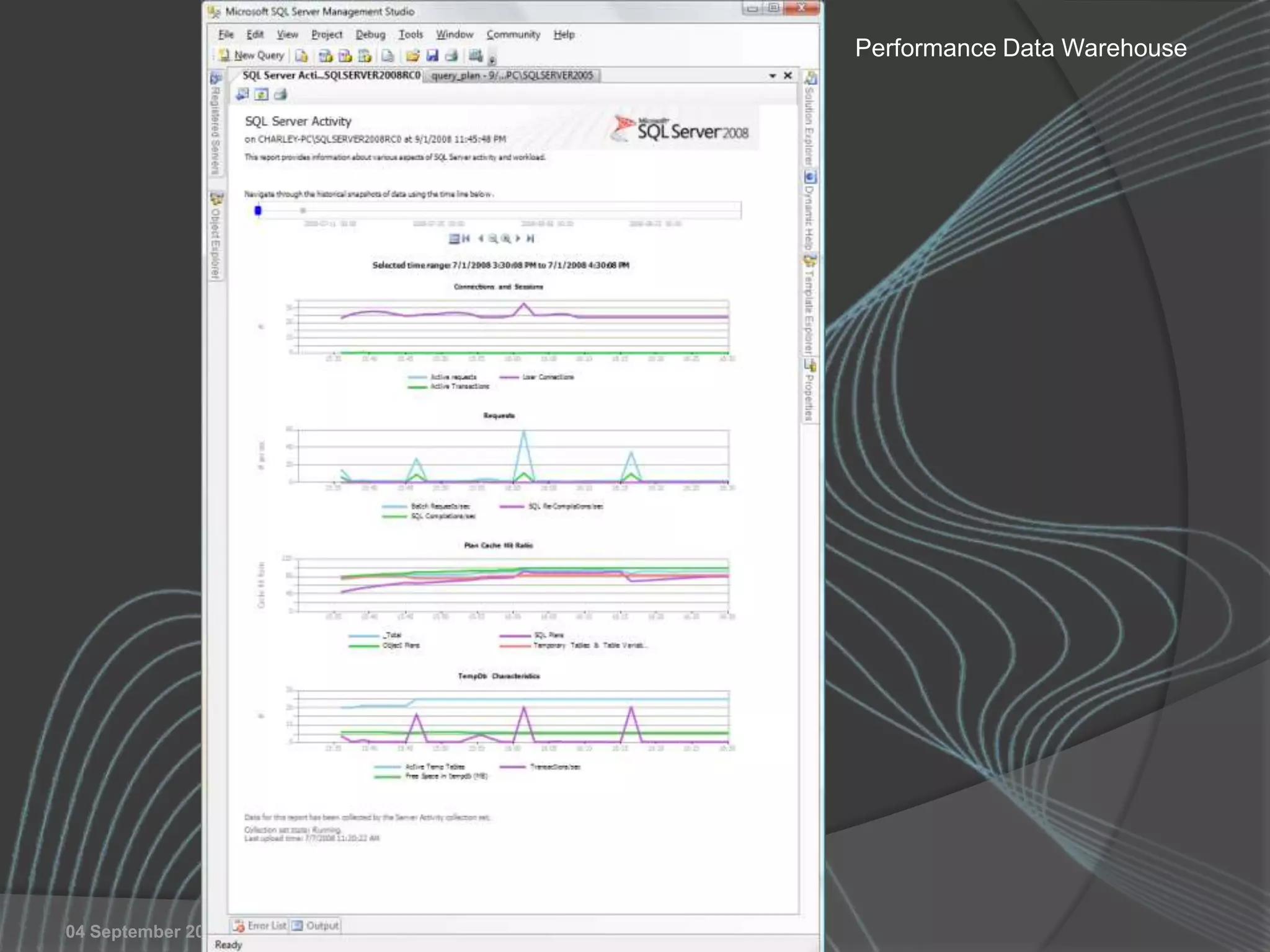1270x952 pixels.
Task: Jump to last snapshot on timeline
Action: point(530,238)
